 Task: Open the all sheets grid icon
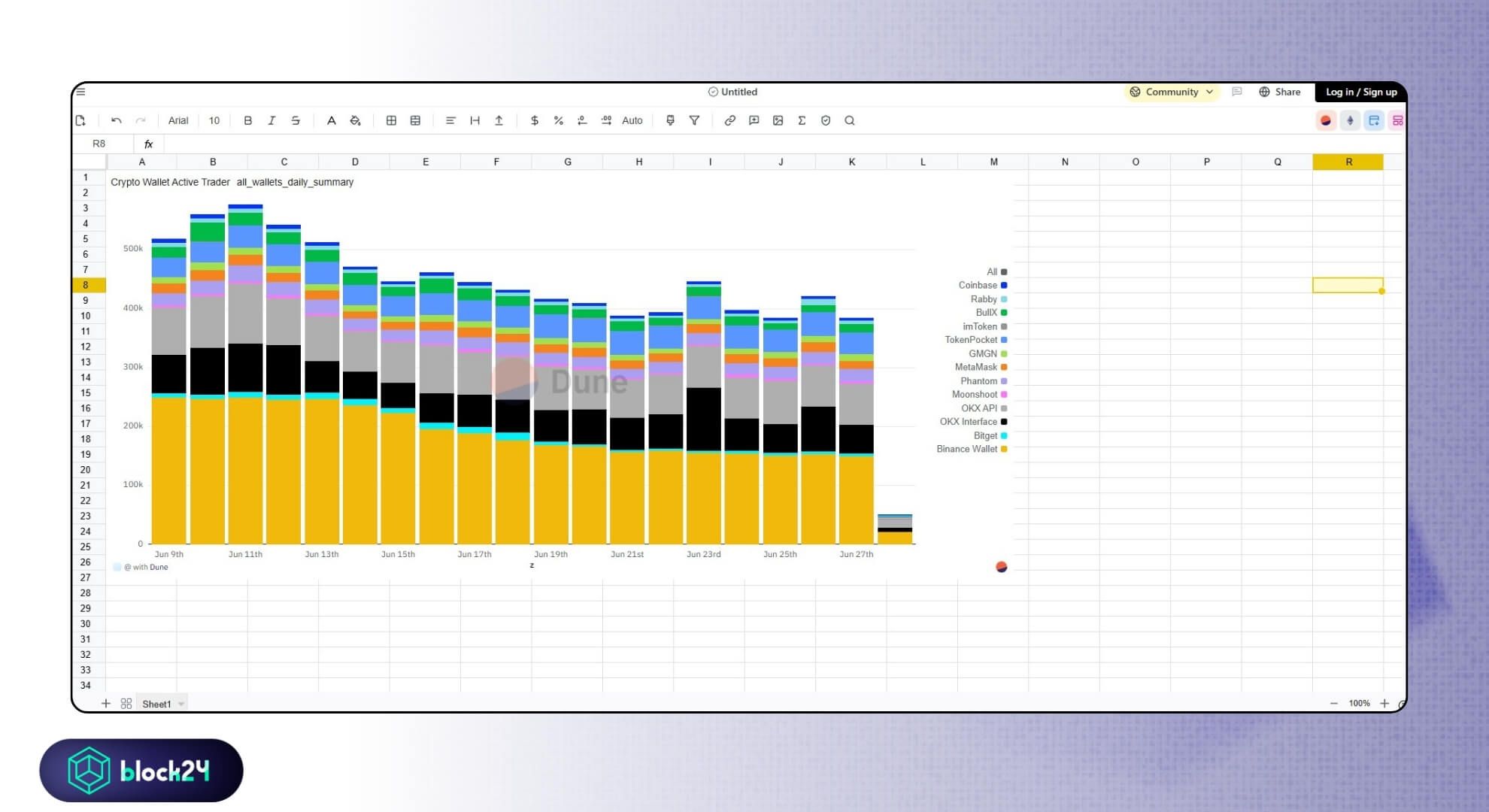(126, 704)
